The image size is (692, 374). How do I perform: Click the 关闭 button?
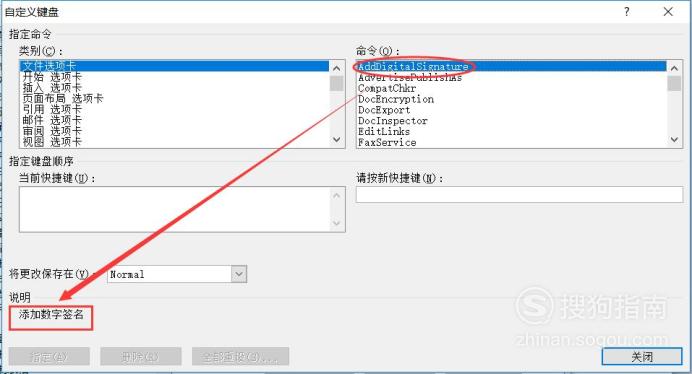(642, 357)
